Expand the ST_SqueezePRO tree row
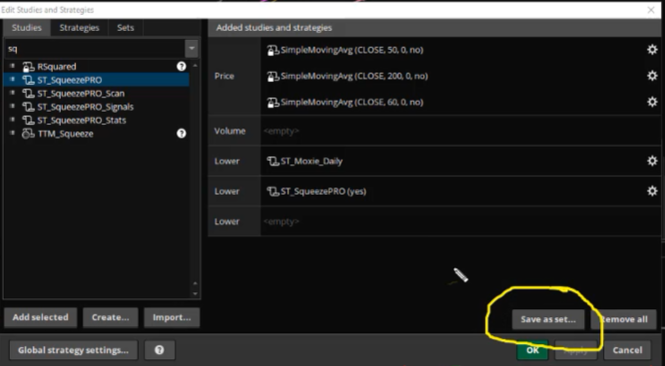The image size is (665, 366). click(12, 79)
